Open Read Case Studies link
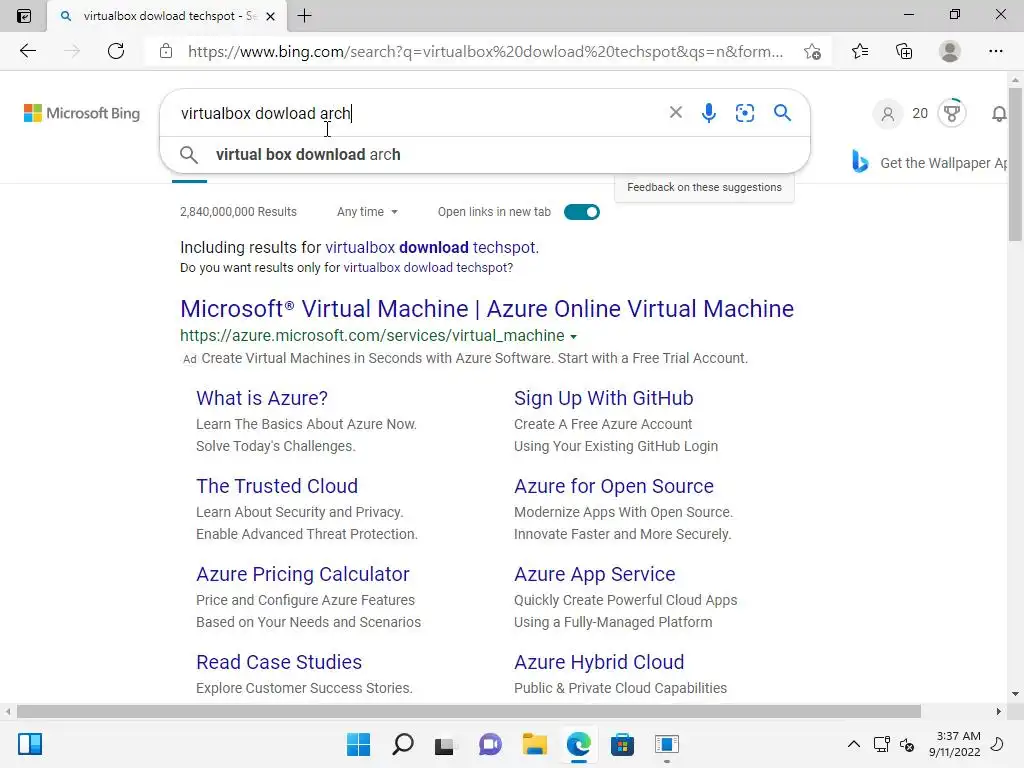The image size is (1024, 768). [x=279, y=662]
